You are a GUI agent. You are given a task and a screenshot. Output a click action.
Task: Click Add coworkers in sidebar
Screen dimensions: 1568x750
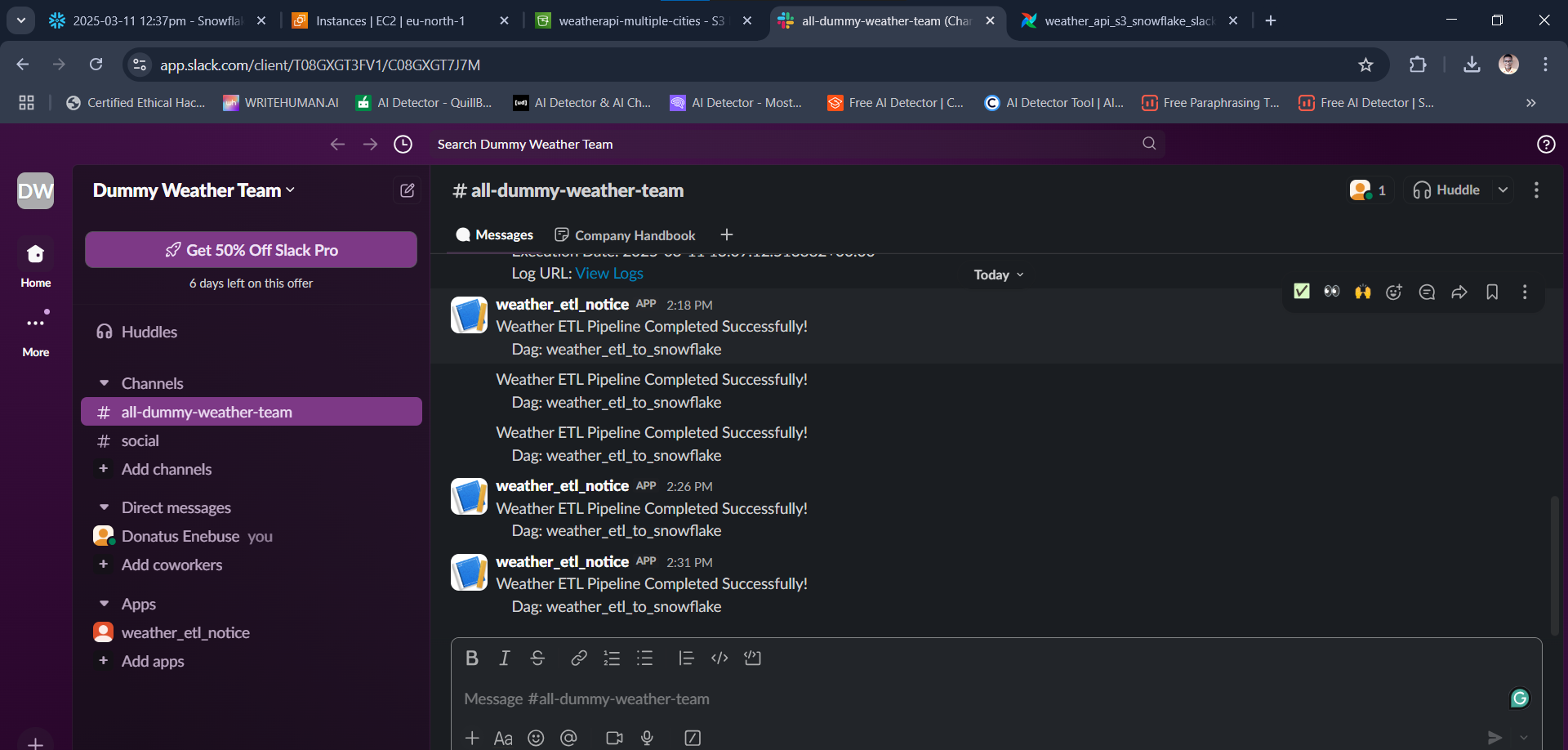pyautogui.click(x=171, y=565)
